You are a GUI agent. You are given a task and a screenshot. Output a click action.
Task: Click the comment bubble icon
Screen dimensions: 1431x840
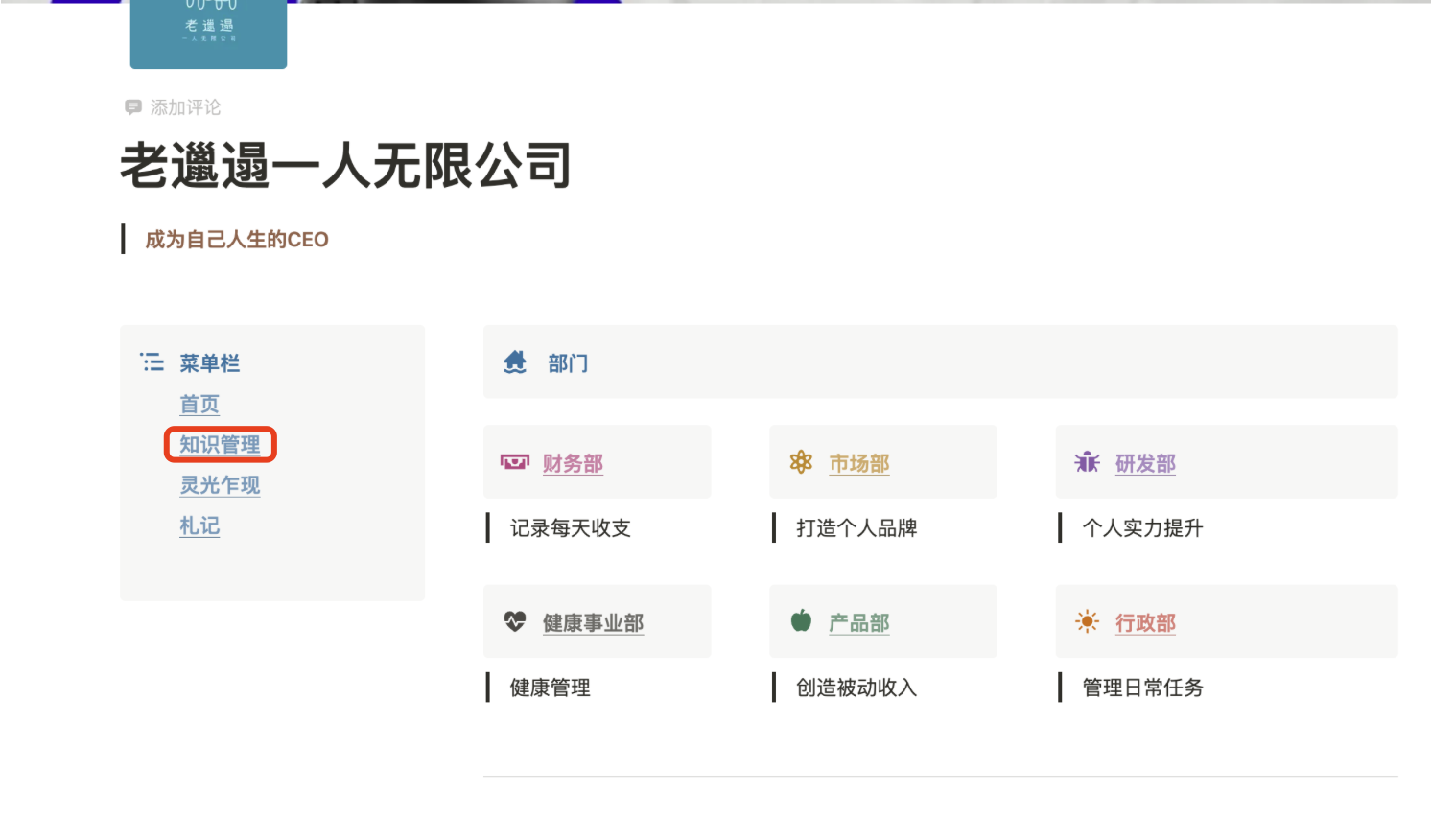click(x=133, y=107)
